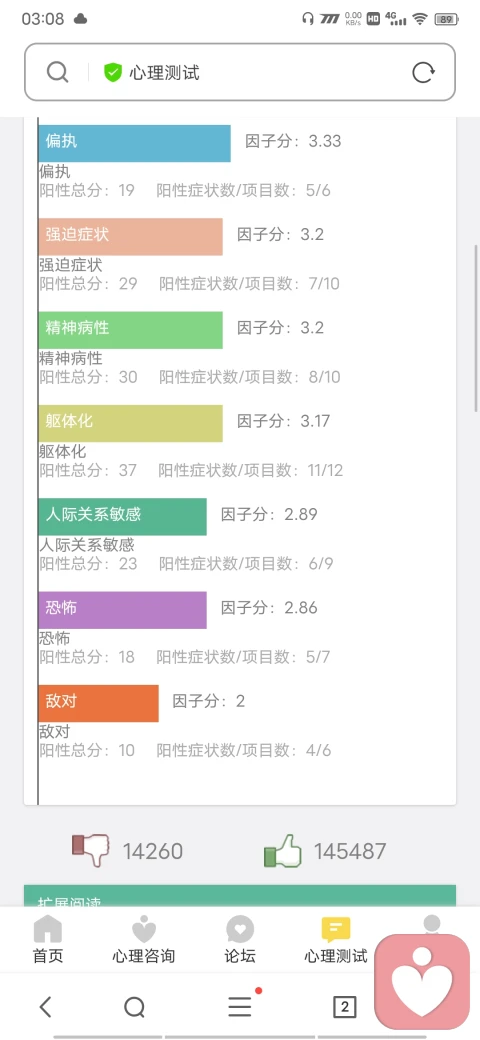The height and width of the screenshot is (1040, 480).
Task: Tap the green security shield icon
Action: coord(113,72)
